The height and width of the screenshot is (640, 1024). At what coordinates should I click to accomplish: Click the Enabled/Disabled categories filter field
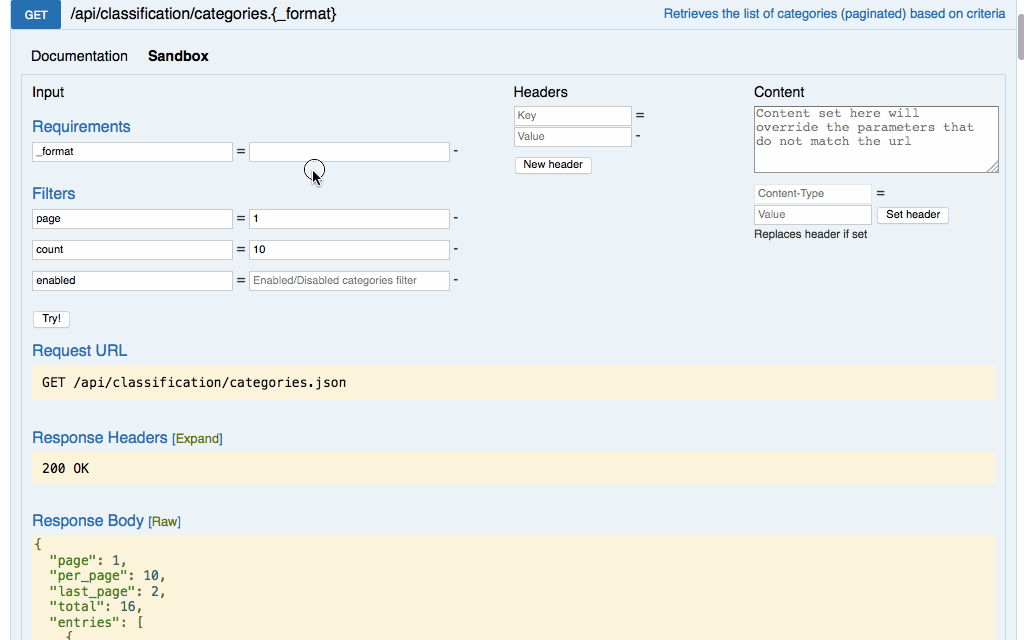[x=349, y=281]
